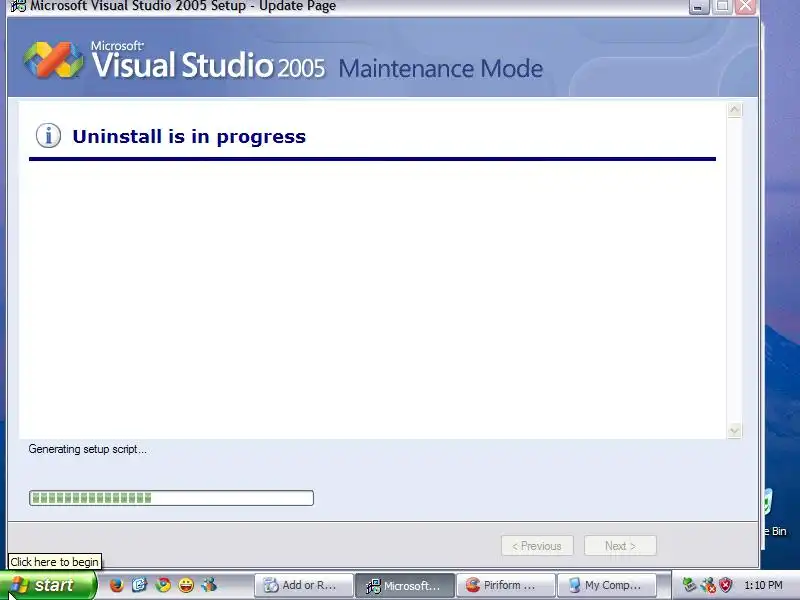Launch Google Chrome from quick launch
The image size is (800, 600).
163,585
